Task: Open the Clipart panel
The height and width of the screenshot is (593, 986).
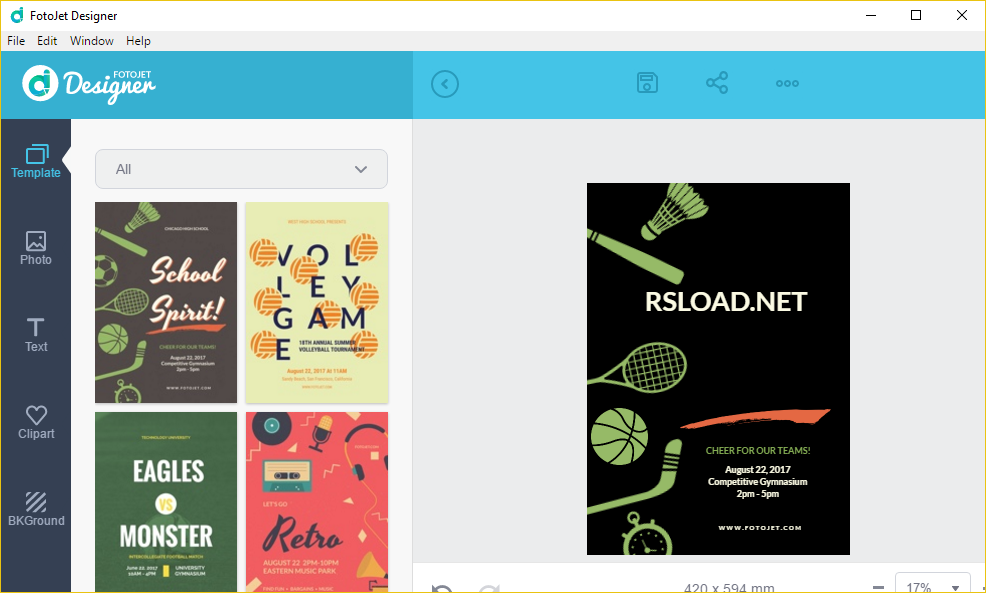Action: [36, 422]
